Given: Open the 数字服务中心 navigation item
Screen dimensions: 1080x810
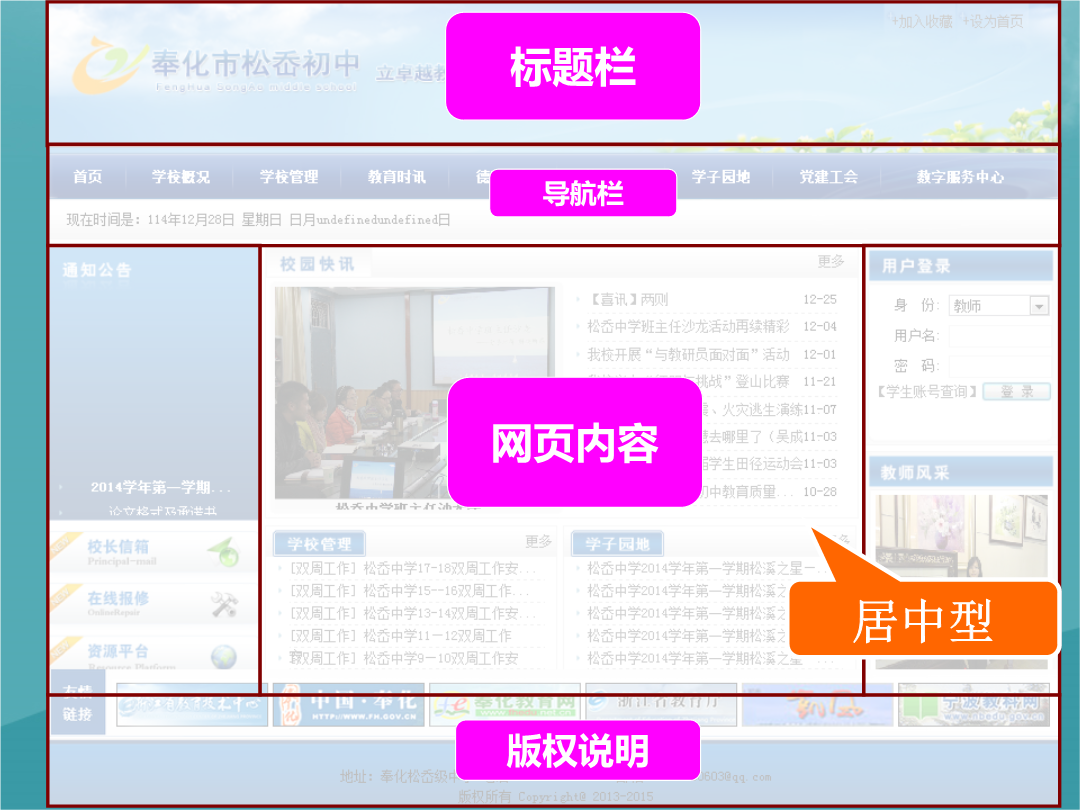Looking at the screenshot, I should (x=960, y=177).
